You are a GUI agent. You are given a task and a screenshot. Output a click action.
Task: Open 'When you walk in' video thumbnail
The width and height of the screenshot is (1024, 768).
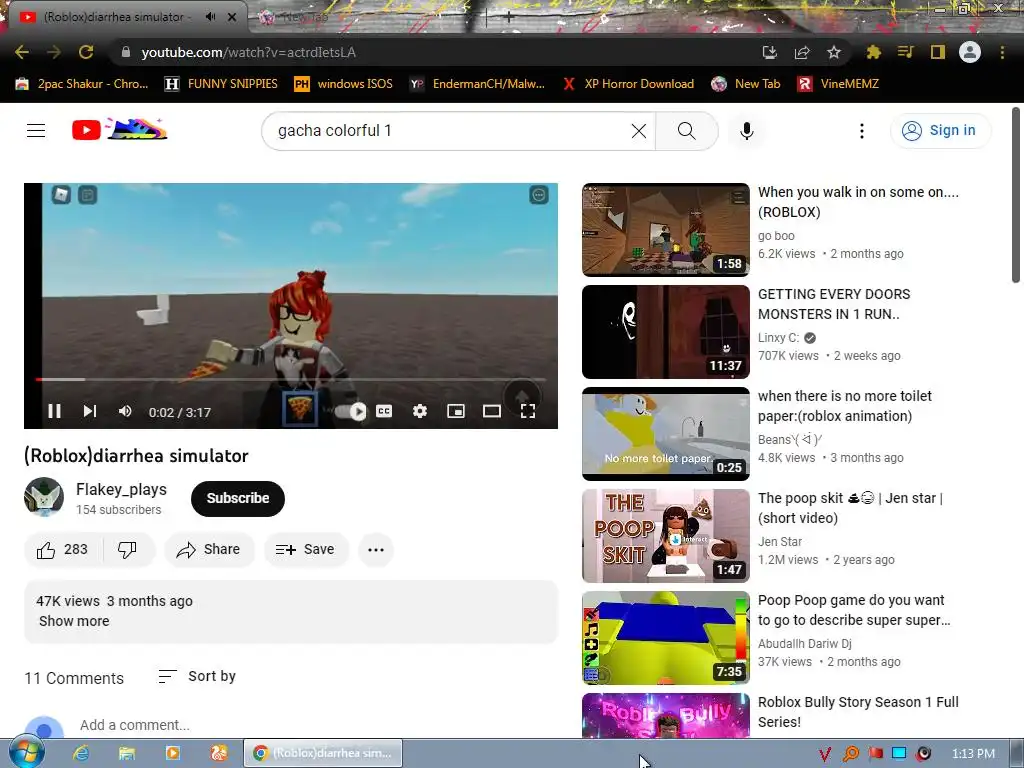(665, 230)
